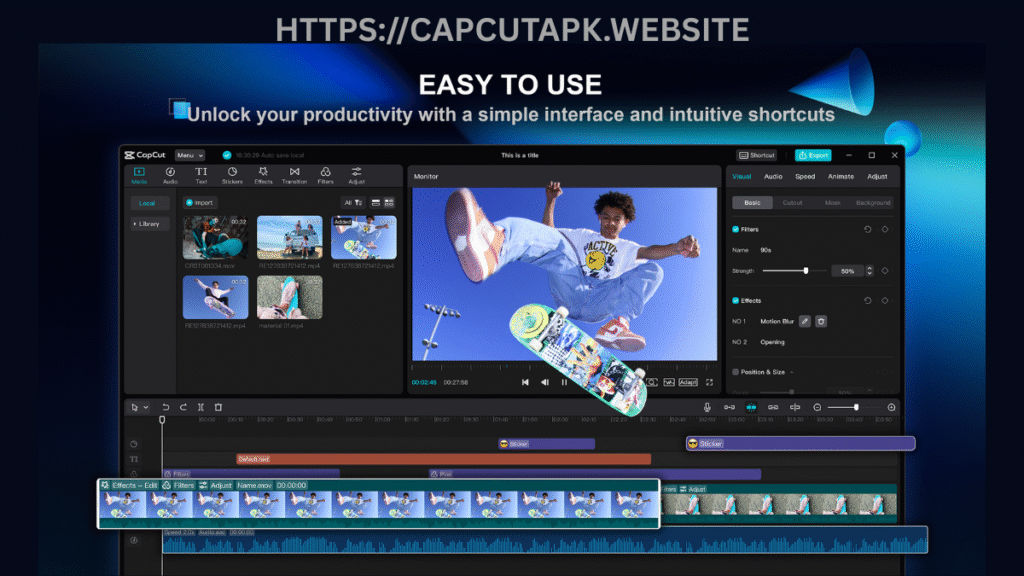Viewport: 1024px width, 576px height.
Task: Add keyframe for filter Strength
Action: (x=885, y=270)
